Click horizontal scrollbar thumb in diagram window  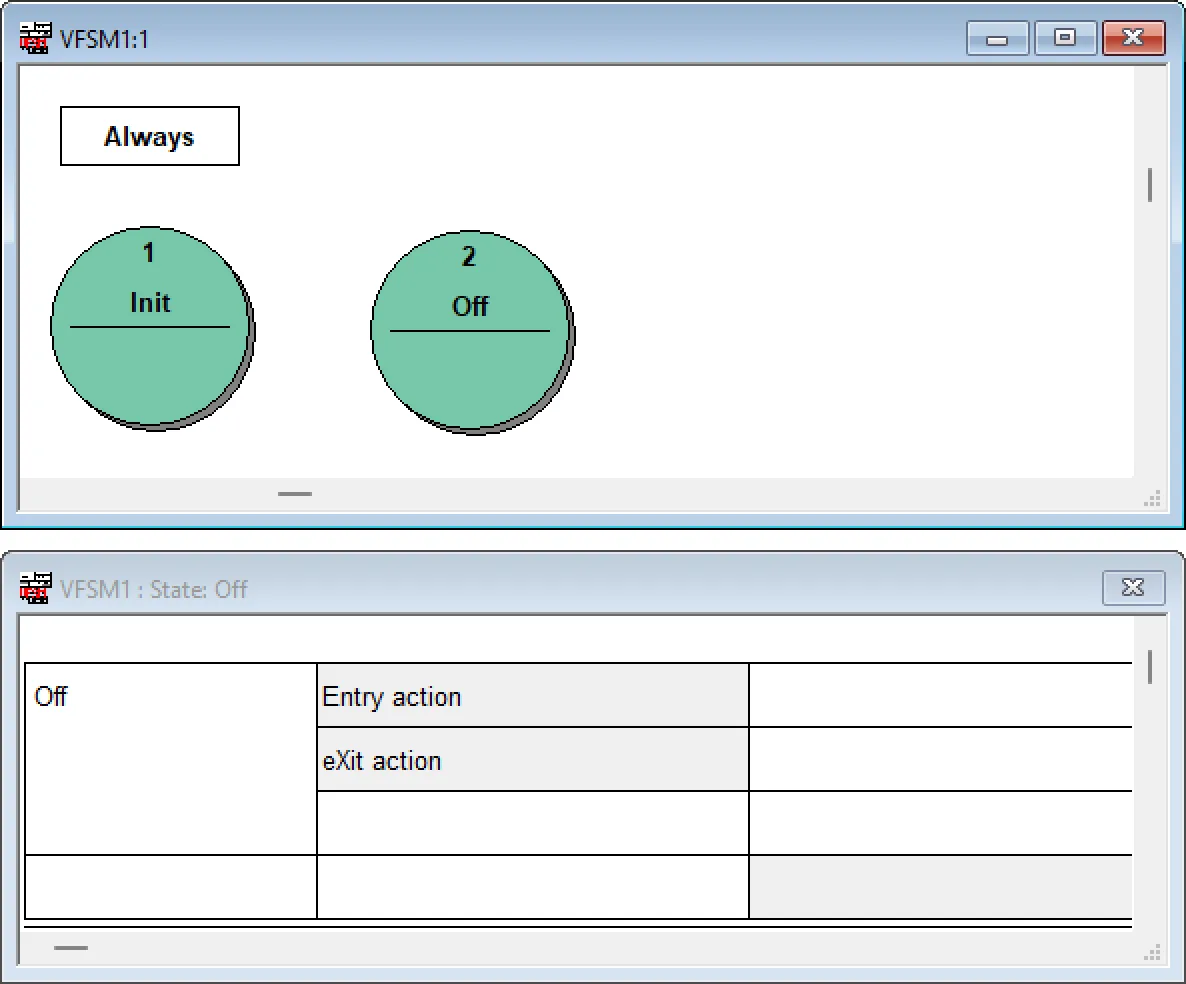click(295, 493)
